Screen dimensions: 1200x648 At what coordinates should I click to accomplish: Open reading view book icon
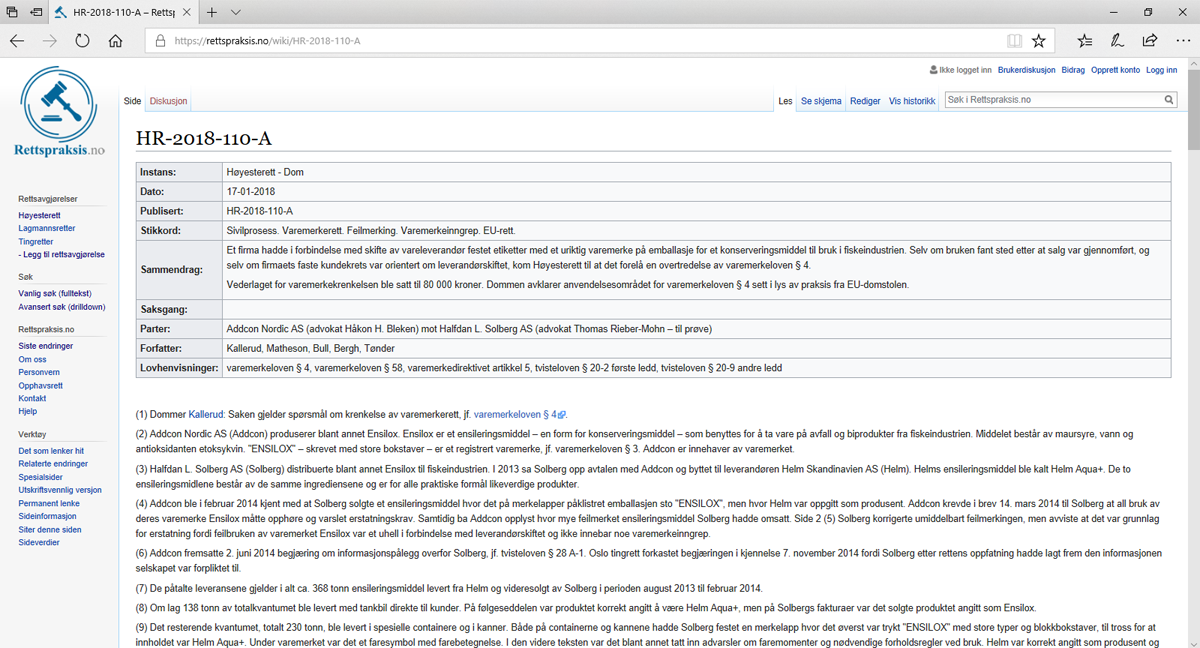click(x=1015, y=41)
